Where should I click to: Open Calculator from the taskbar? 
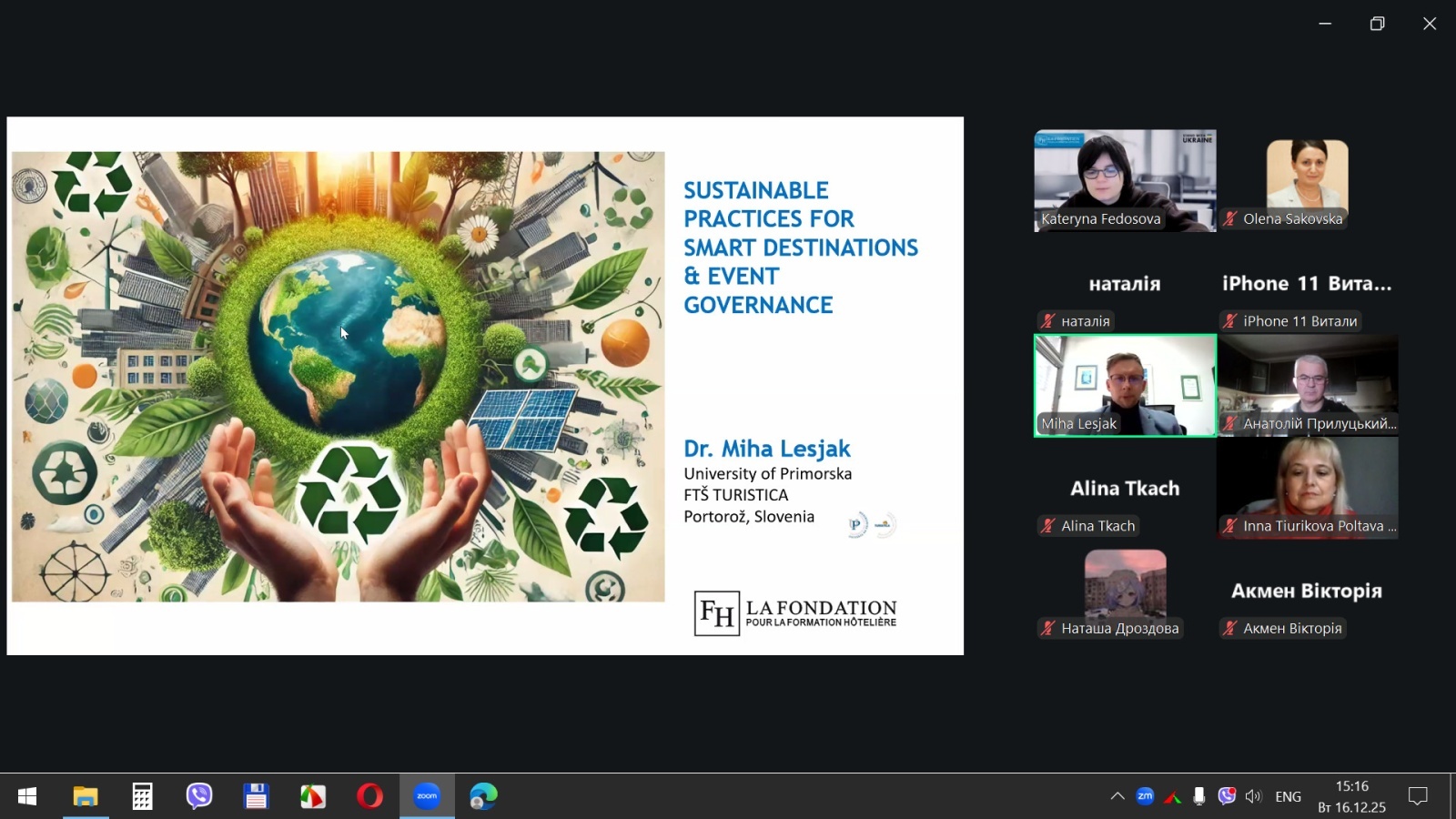142,796
